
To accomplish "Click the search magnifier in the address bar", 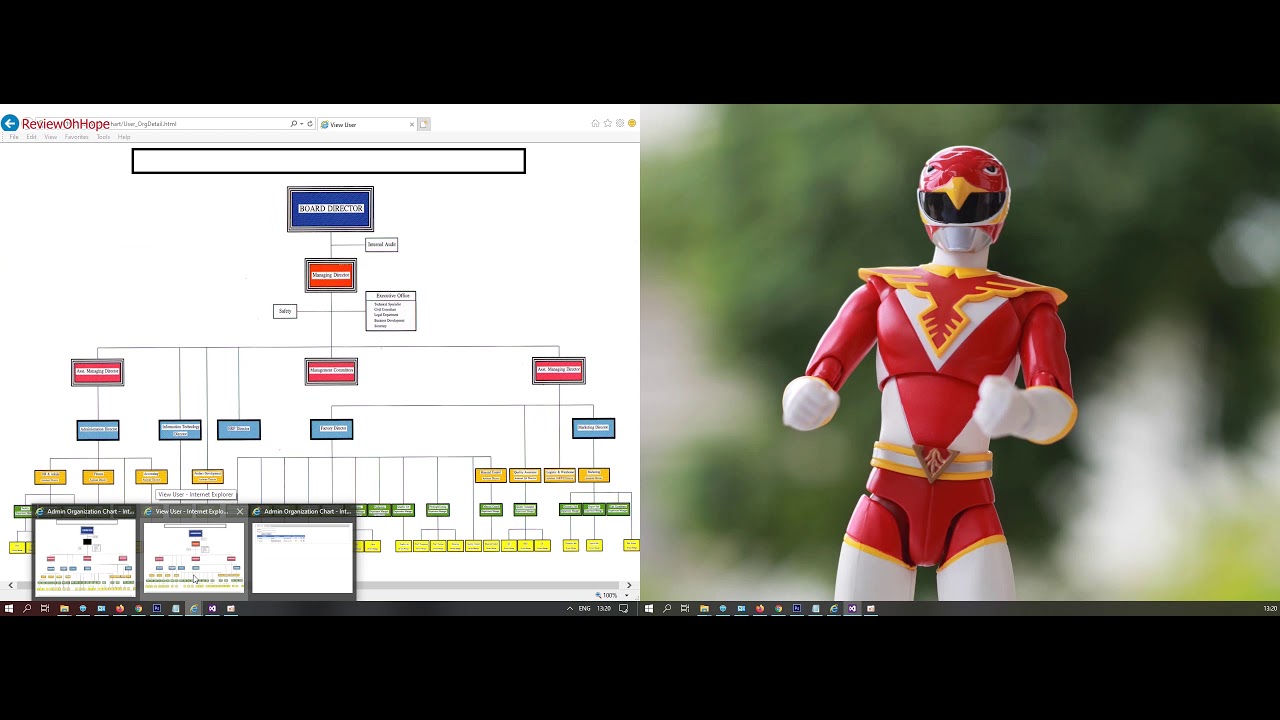I will click(x=293, y=124).
